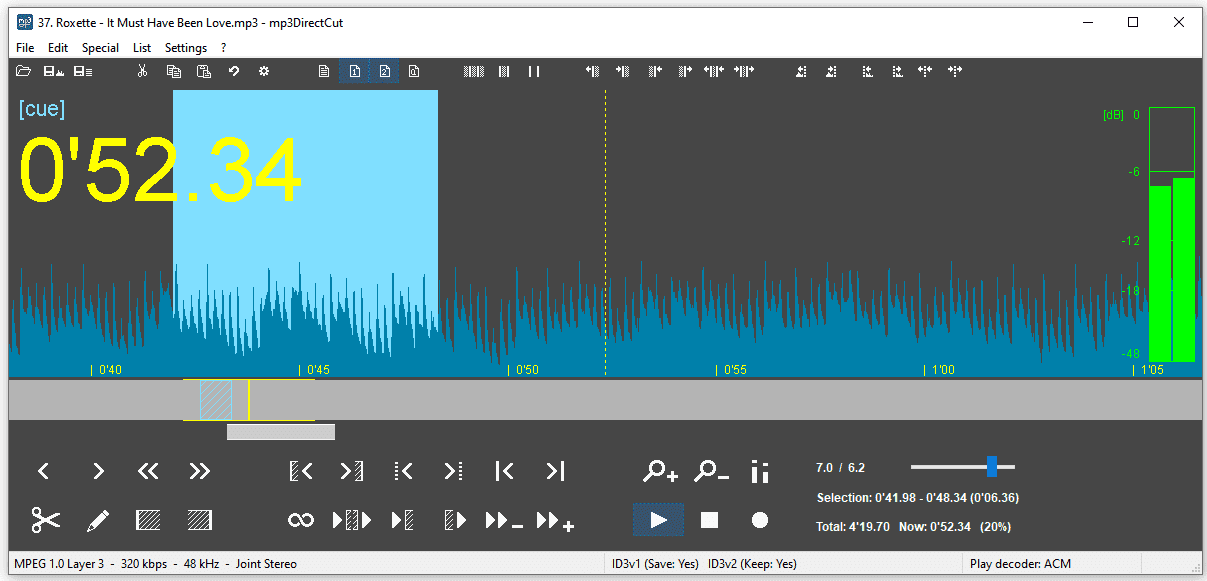
Task: Zoom in with the magnifier plus icon
Action: [x=661, y=470]
